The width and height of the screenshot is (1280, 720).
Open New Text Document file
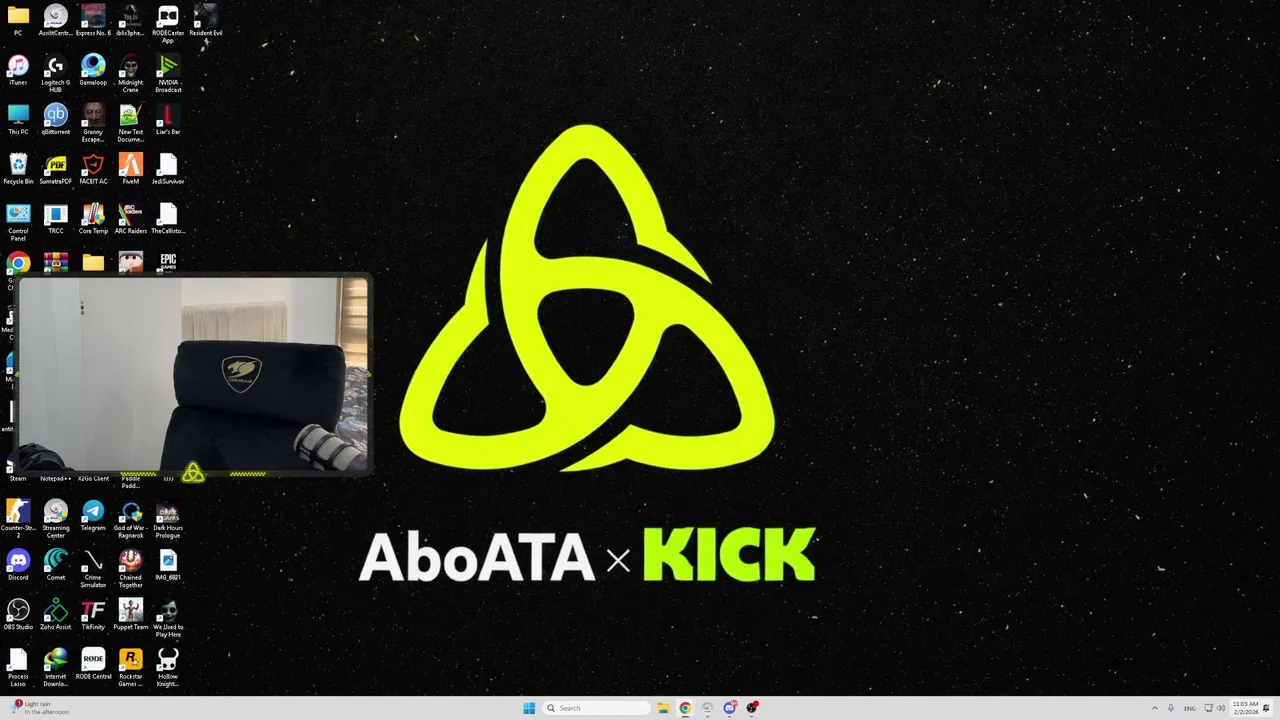point(130,122)
